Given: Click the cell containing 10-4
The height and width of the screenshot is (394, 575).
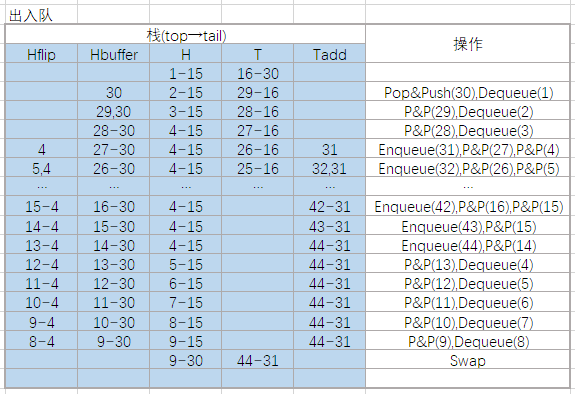Looking at the screenshot, I should 41,302.
